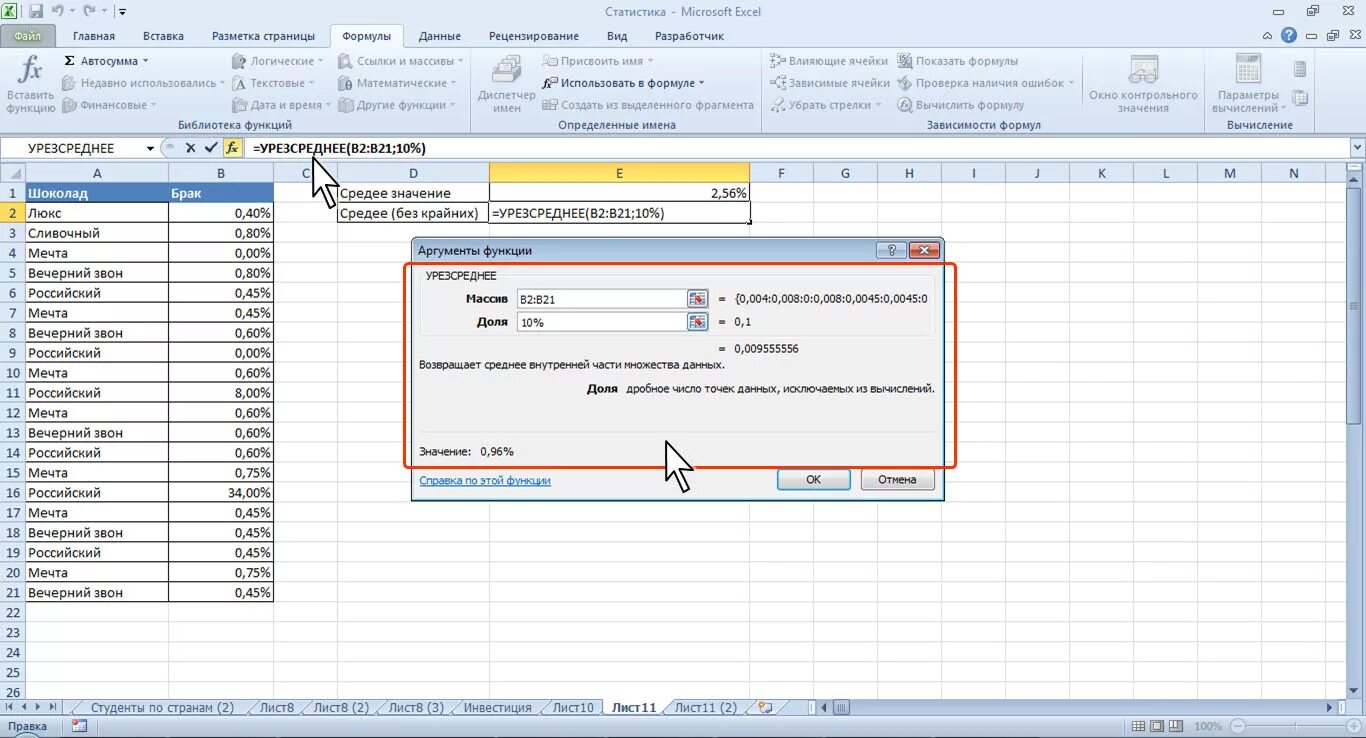Open sheet tab Лист10

point(573,707)
